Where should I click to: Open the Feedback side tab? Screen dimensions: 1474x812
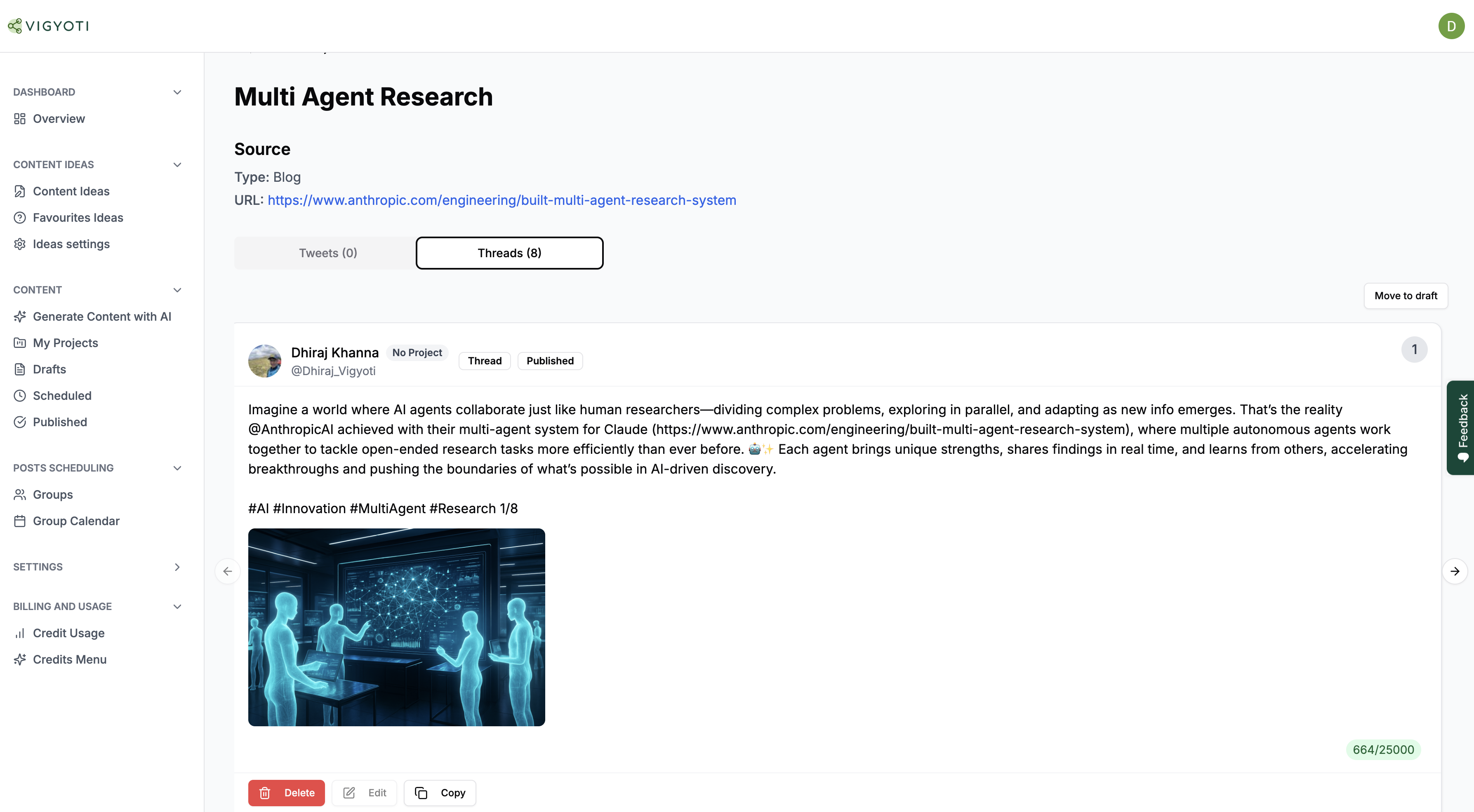click(x=1461, y=428)
